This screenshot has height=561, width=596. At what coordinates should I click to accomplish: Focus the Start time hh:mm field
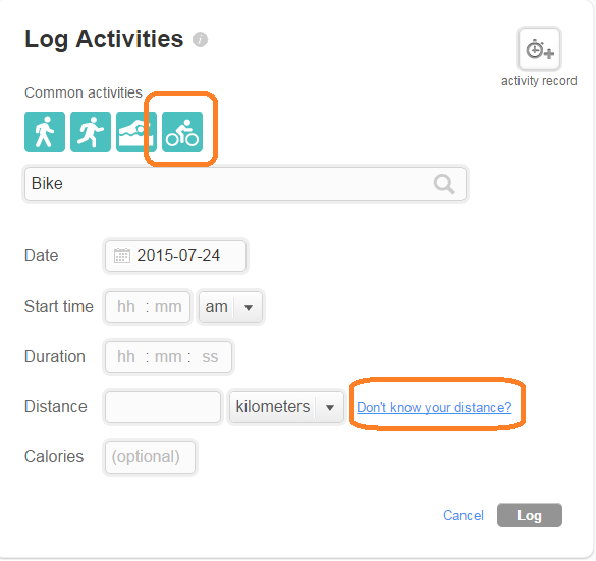tap(147, 307)
